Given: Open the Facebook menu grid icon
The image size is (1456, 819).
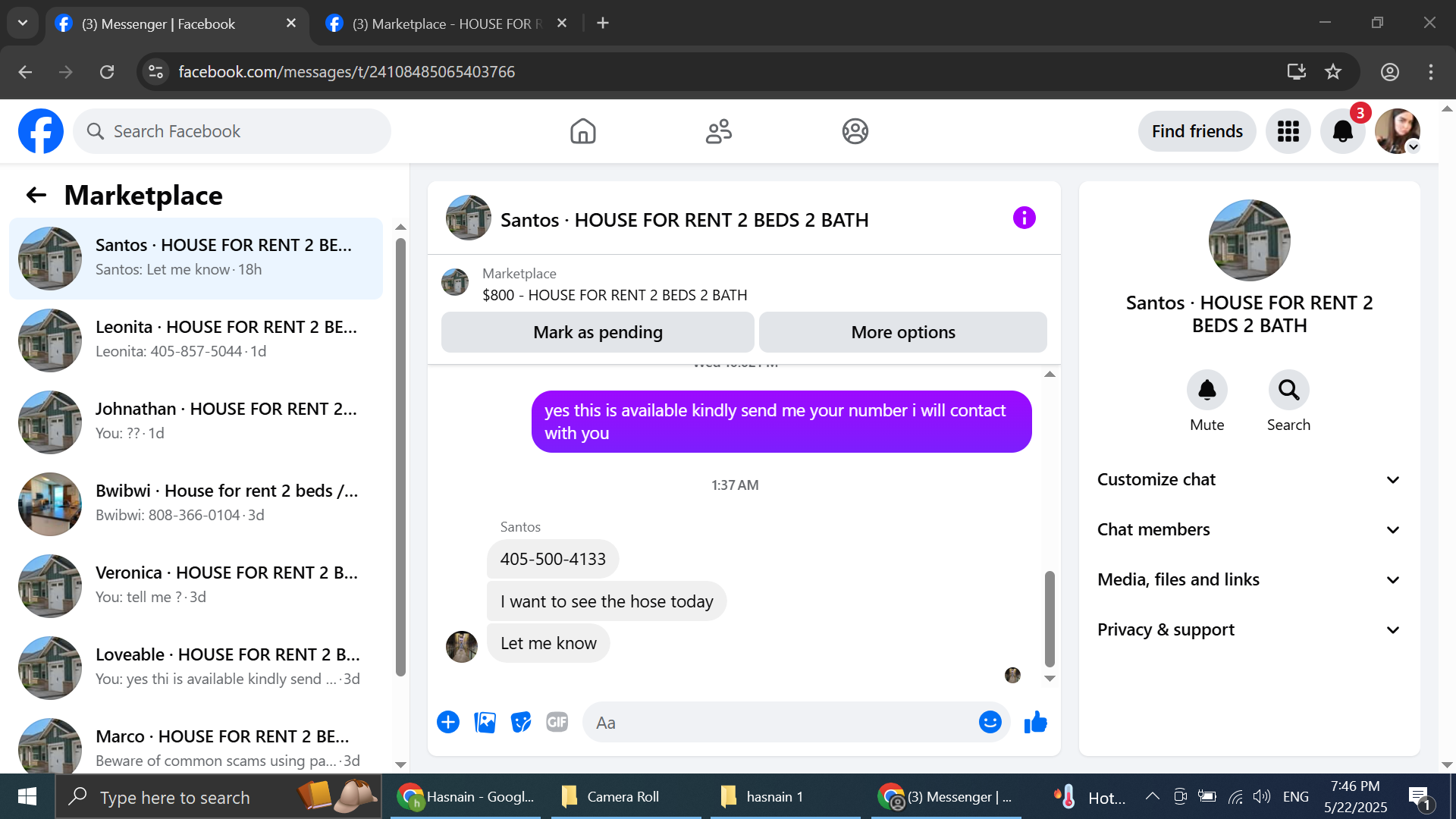Looking at the screenshot, I should click(1288, 131).
